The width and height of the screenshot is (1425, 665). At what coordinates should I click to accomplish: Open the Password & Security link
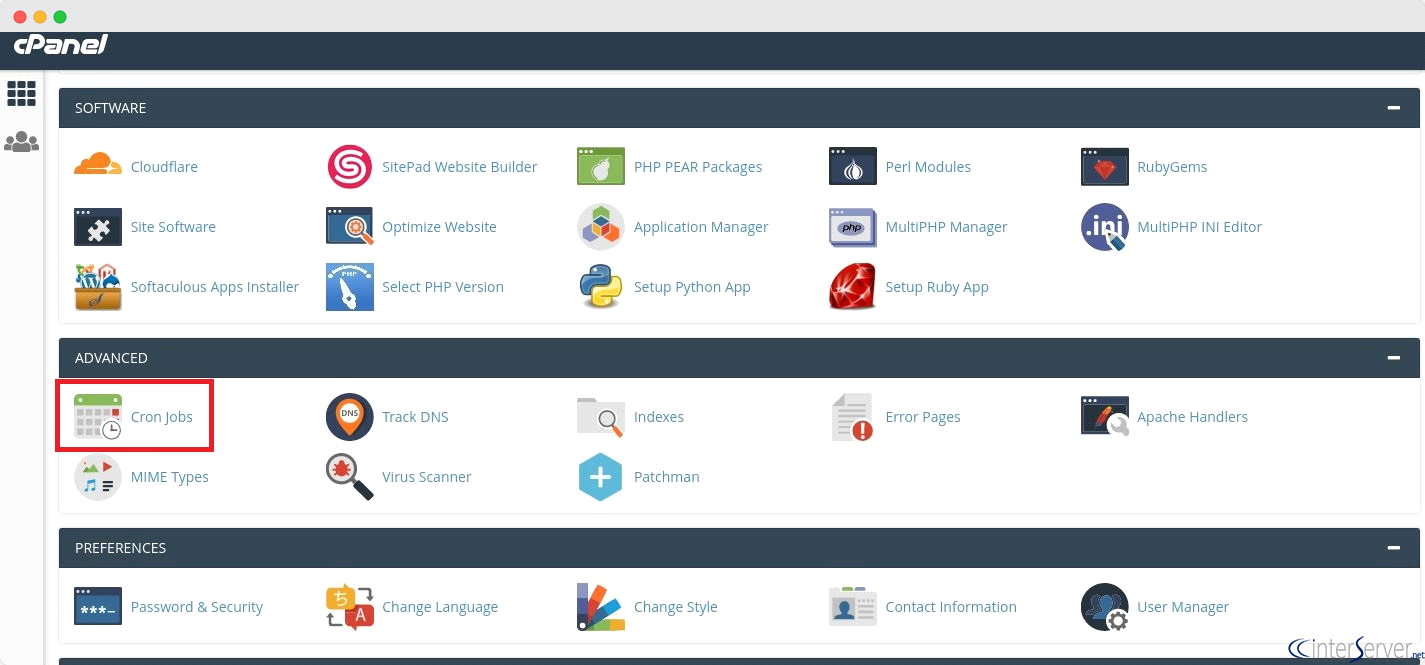coord(197,607)
